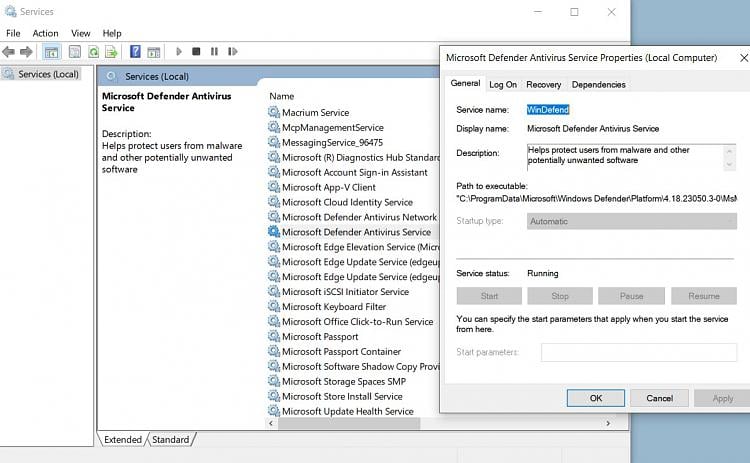750x463 pixels.
Task: Open the Startup type dropdown
Action: (631, 221)
